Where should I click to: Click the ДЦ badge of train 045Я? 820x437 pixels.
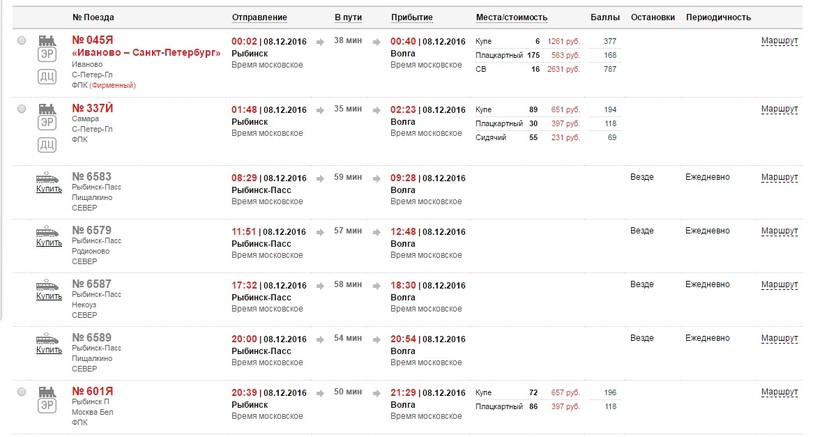pyautogui.click(x=47, y=78)
